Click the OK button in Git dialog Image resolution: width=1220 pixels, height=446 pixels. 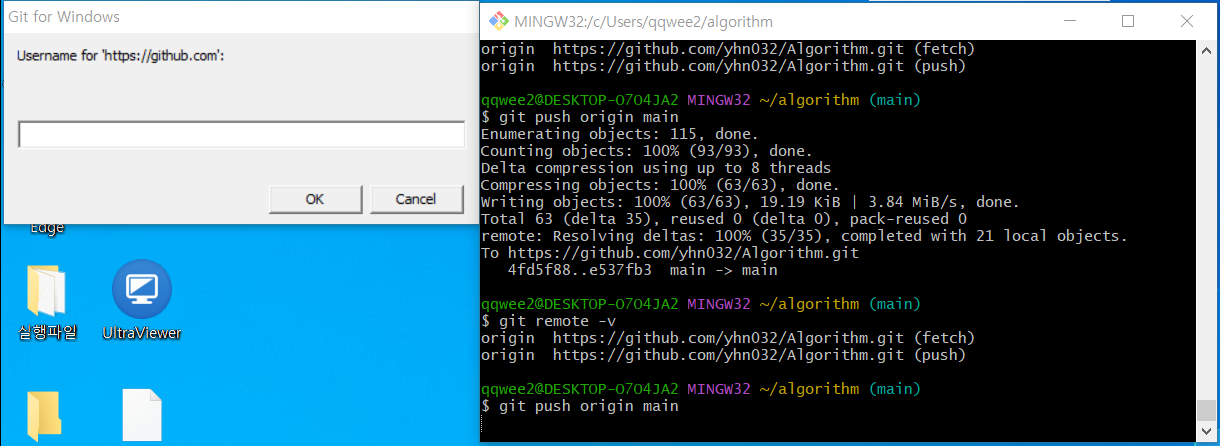(315, 199)
